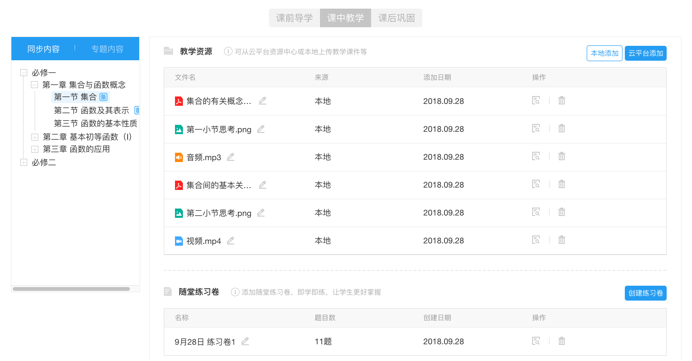692x361 pixels.
Task: Expand the 第二章 基本初等函数 node
Action: point(34,137)
